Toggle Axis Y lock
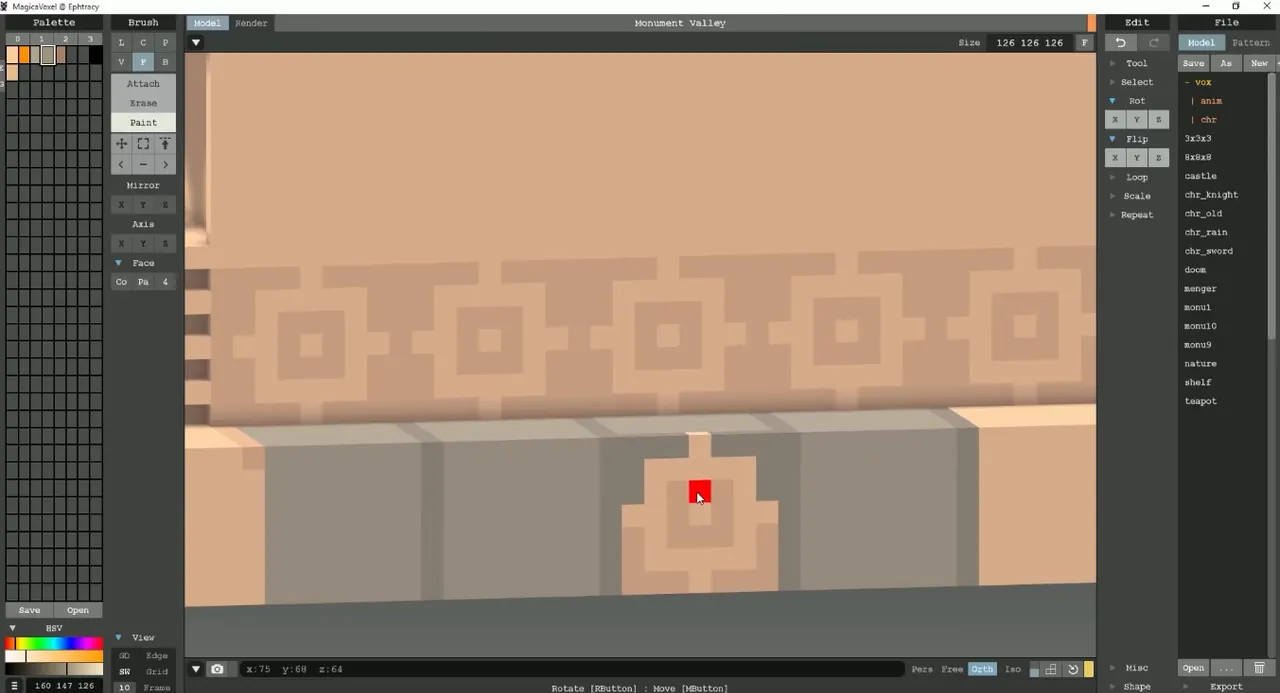Viewport: 1280px width, 693px height. click(x=143, y=244)
